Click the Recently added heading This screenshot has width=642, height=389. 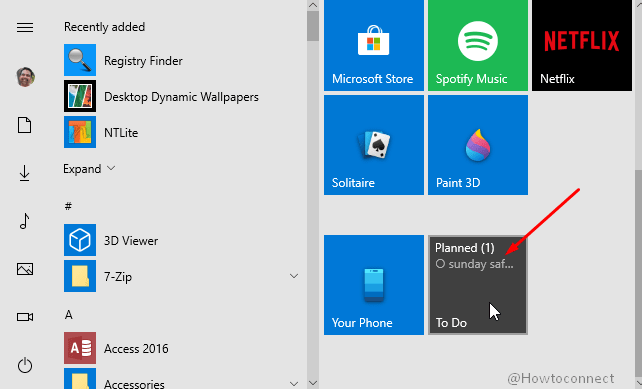tap(104, 27)
